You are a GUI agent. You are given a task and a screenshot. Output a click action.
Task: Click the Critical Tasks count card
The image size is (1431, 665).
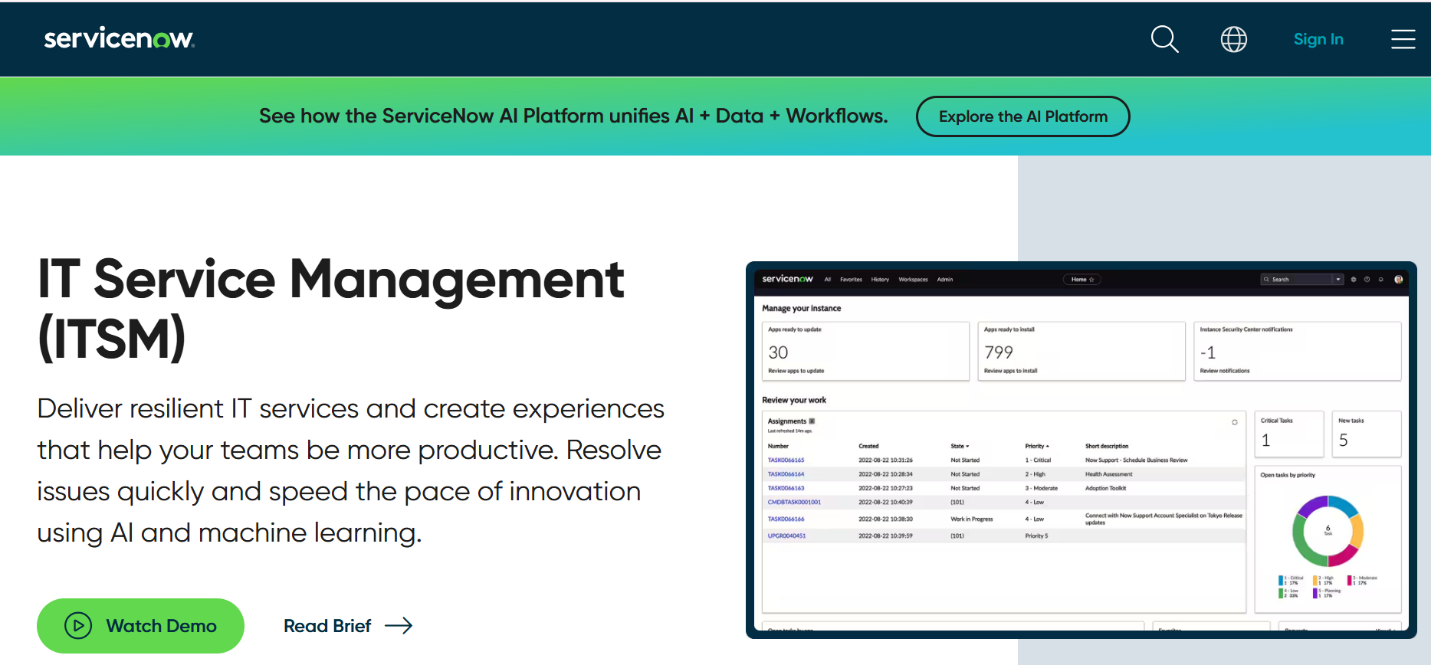point(1290,434)
